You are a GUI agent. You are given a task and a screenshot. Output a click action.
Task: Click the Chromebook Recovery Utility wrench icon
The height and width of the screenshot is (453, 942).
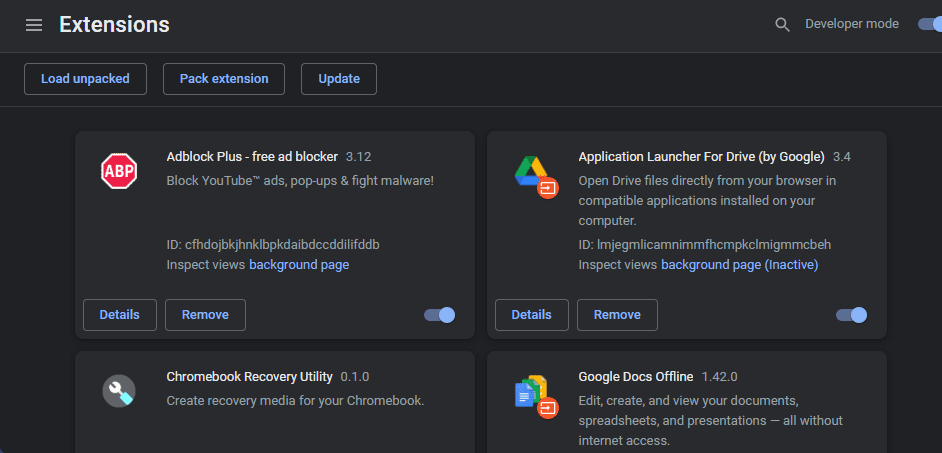click(119, 390)
